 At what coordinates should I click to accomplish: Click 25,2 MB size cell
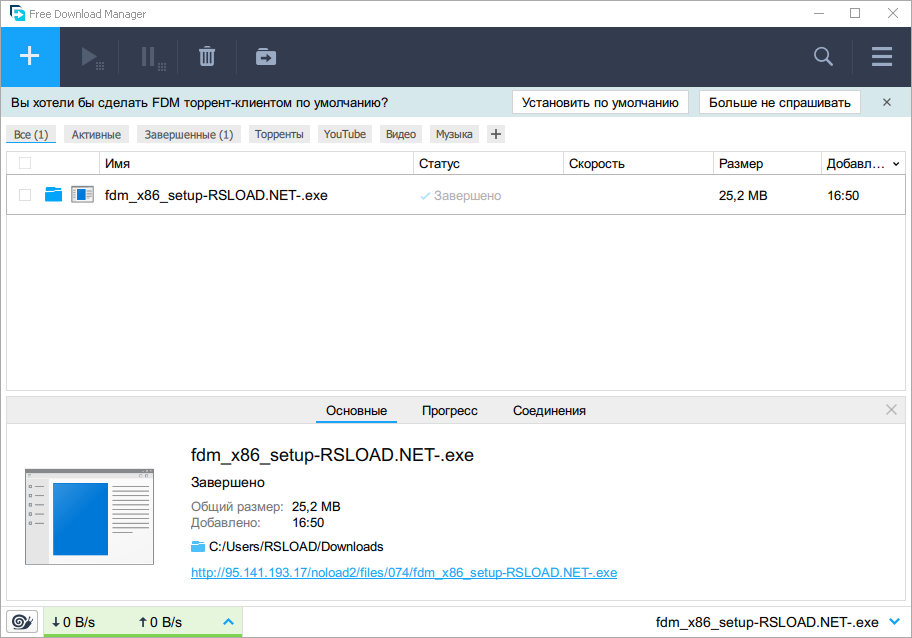(743, 196)
